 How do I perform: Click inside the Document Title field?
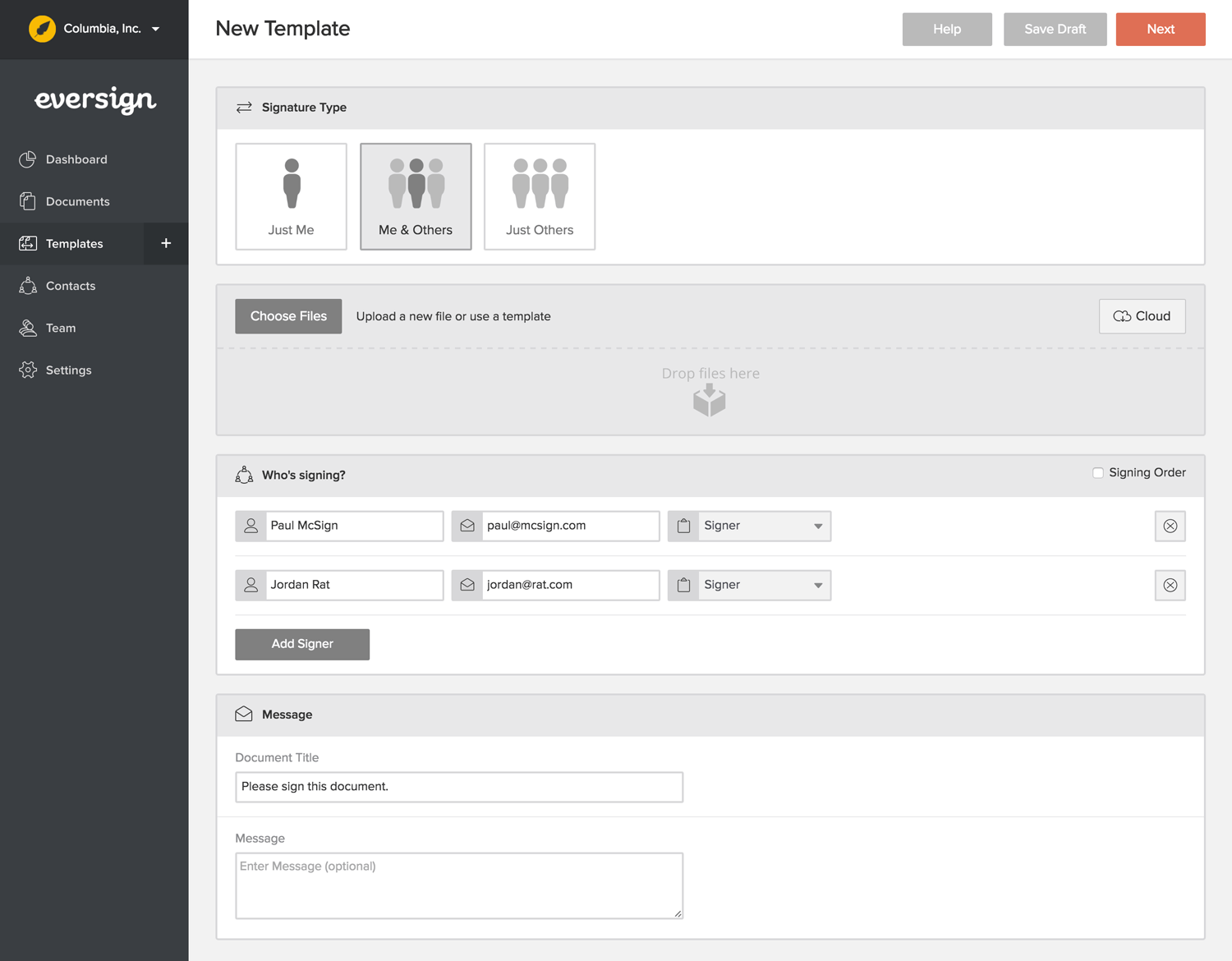(458, 786)
